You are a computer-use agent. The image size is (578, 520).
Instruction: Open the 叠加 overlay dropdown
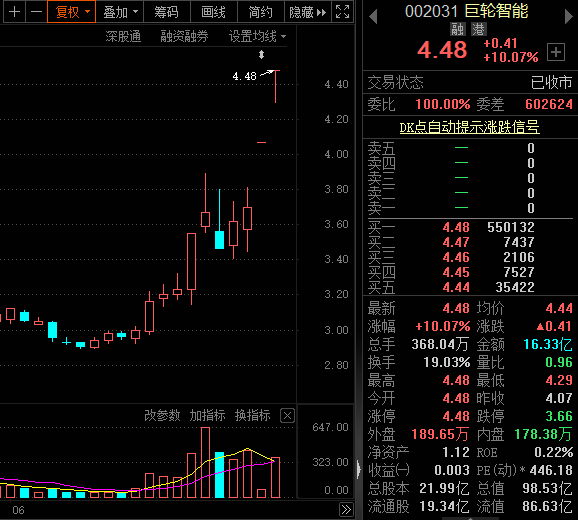click(x=119, y=12)
